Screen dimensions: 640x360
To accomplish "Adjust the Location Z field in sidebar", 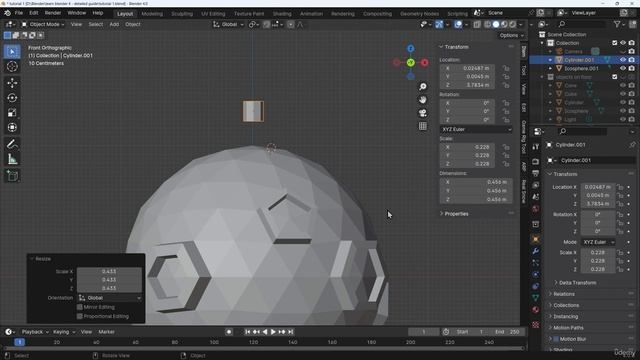I will click(467, 85).
